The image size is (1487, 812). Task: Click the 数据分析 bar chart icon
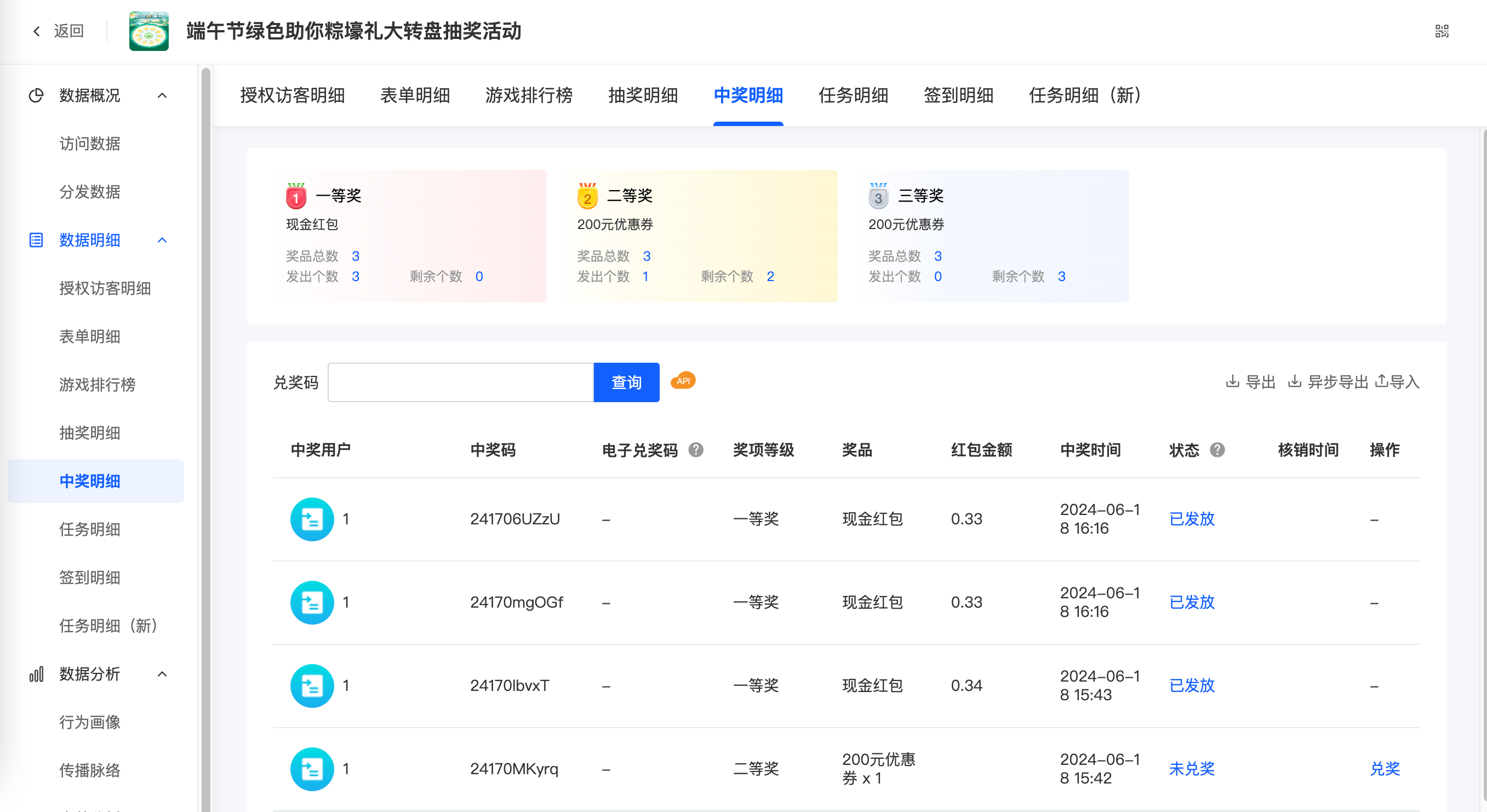36,673
